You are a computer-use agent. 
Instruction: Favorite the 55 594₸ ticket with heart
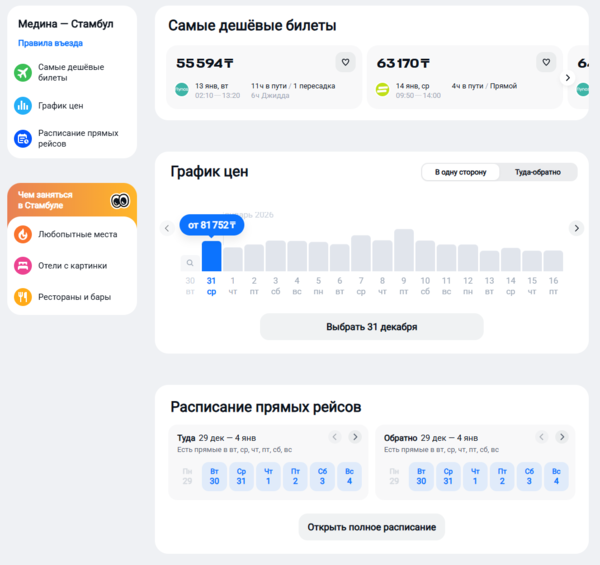[346, 62]
